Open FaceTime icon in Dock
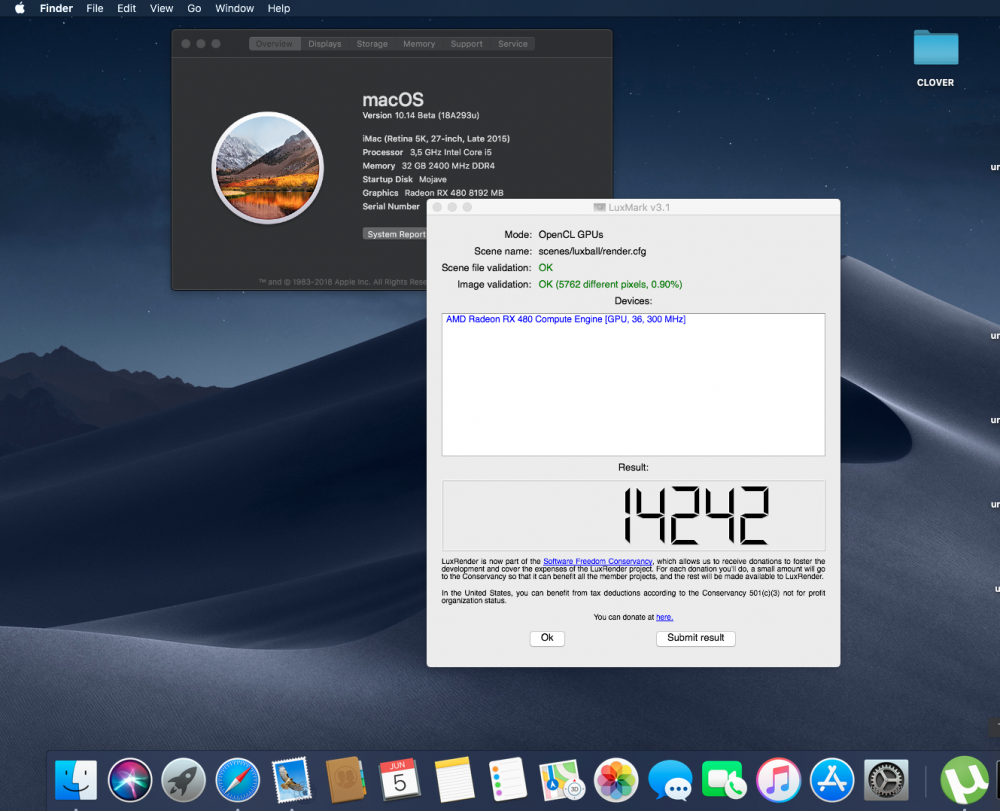This screenshot has width=1000, height=811. tap(724, 780)
